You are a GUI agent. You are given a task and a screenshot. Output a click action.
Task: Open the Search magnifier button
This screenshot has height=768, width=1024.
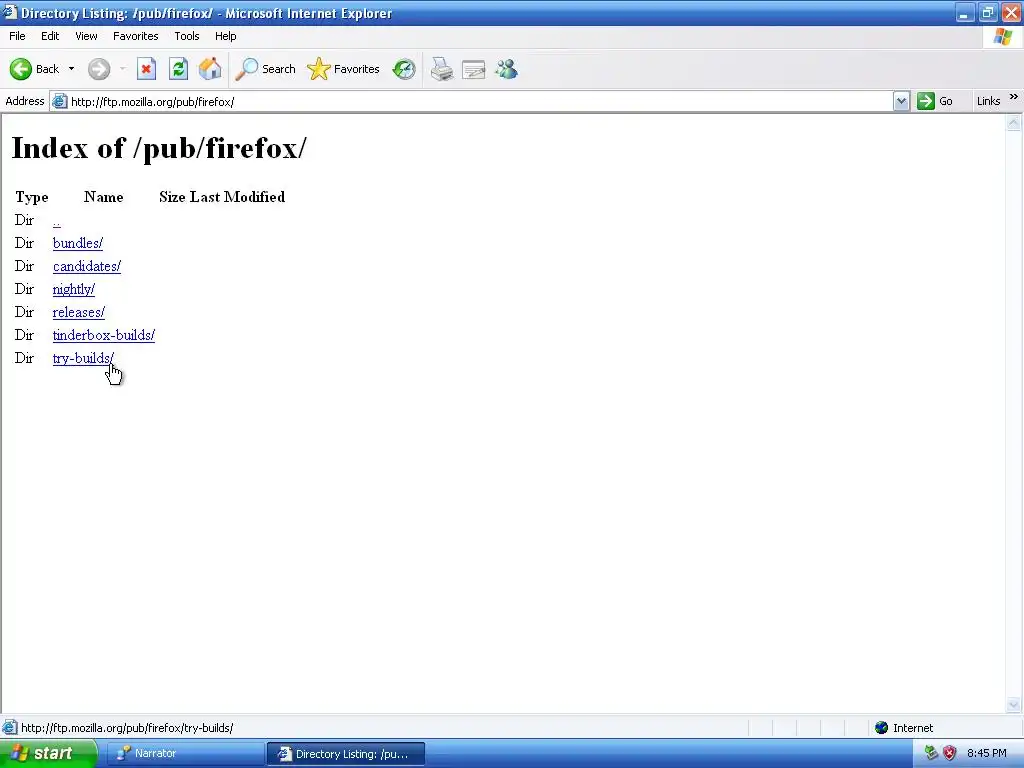[265, 69]
